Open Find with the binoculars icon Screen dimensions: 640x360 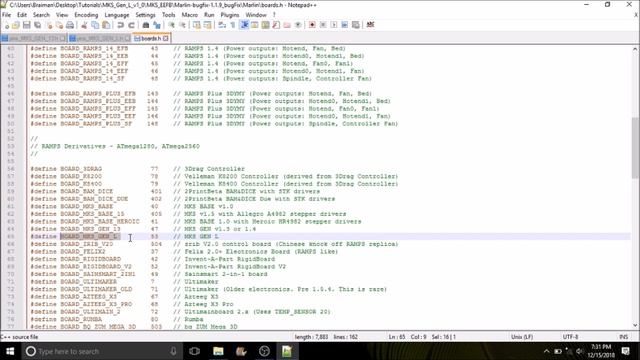[x=146, y=25]
